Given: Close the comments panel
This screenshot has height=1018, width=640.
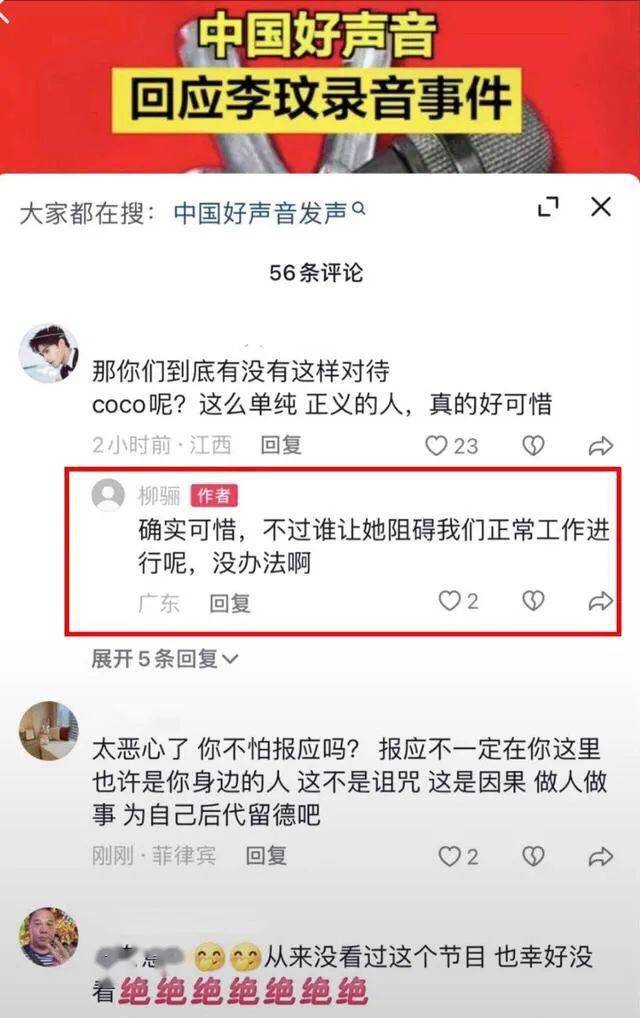Looking at the screenshot, I should 601,207.
